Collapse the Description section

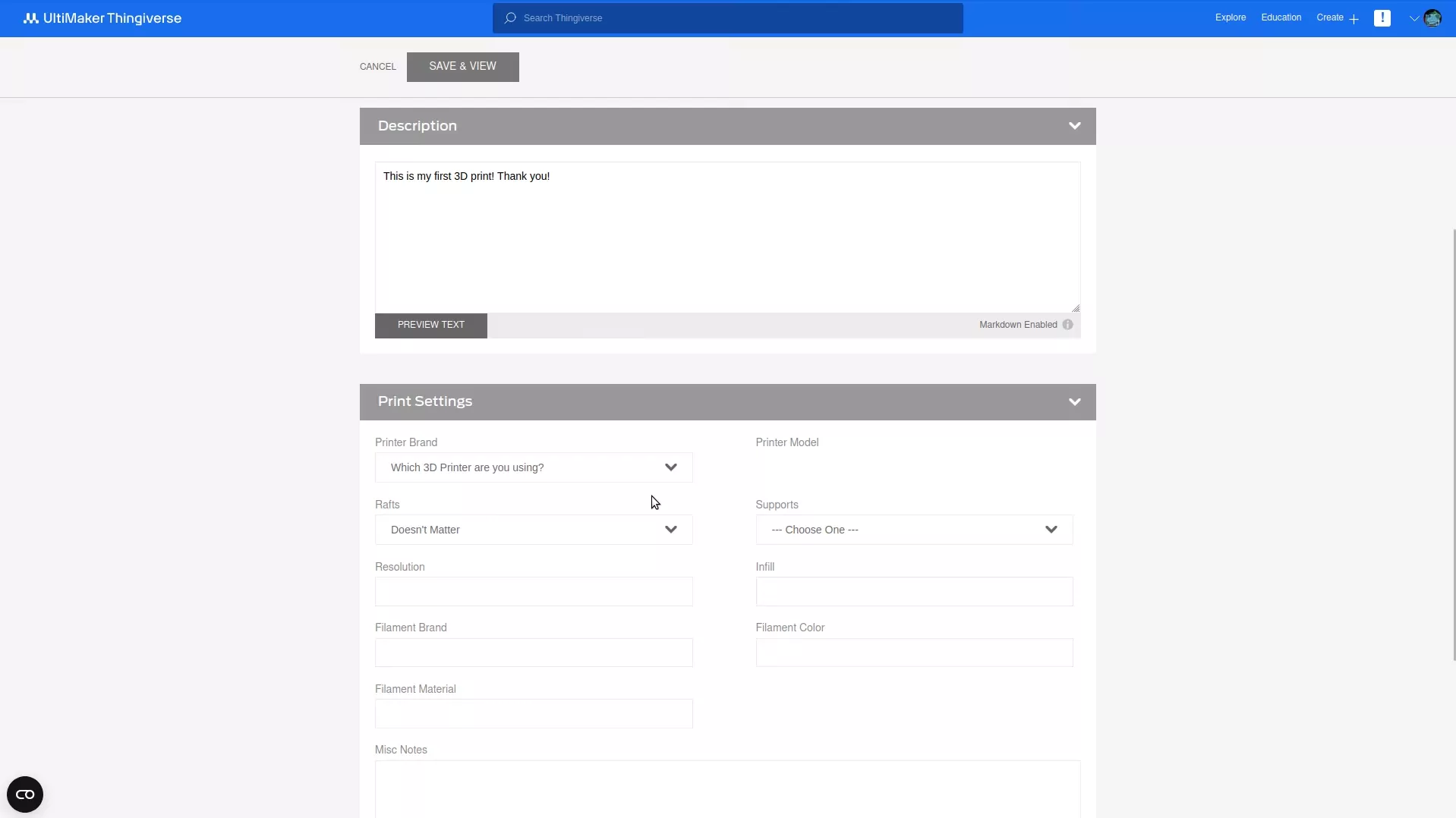tap(1074, 126)
